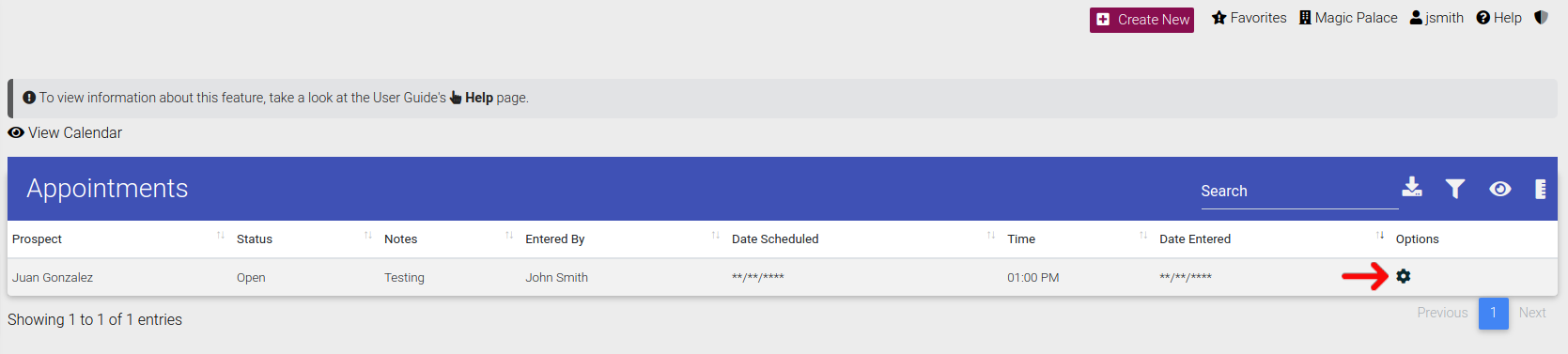Click the shield icon in top bar
This screenshot has height=354, width=1568.
point(1541,17)
